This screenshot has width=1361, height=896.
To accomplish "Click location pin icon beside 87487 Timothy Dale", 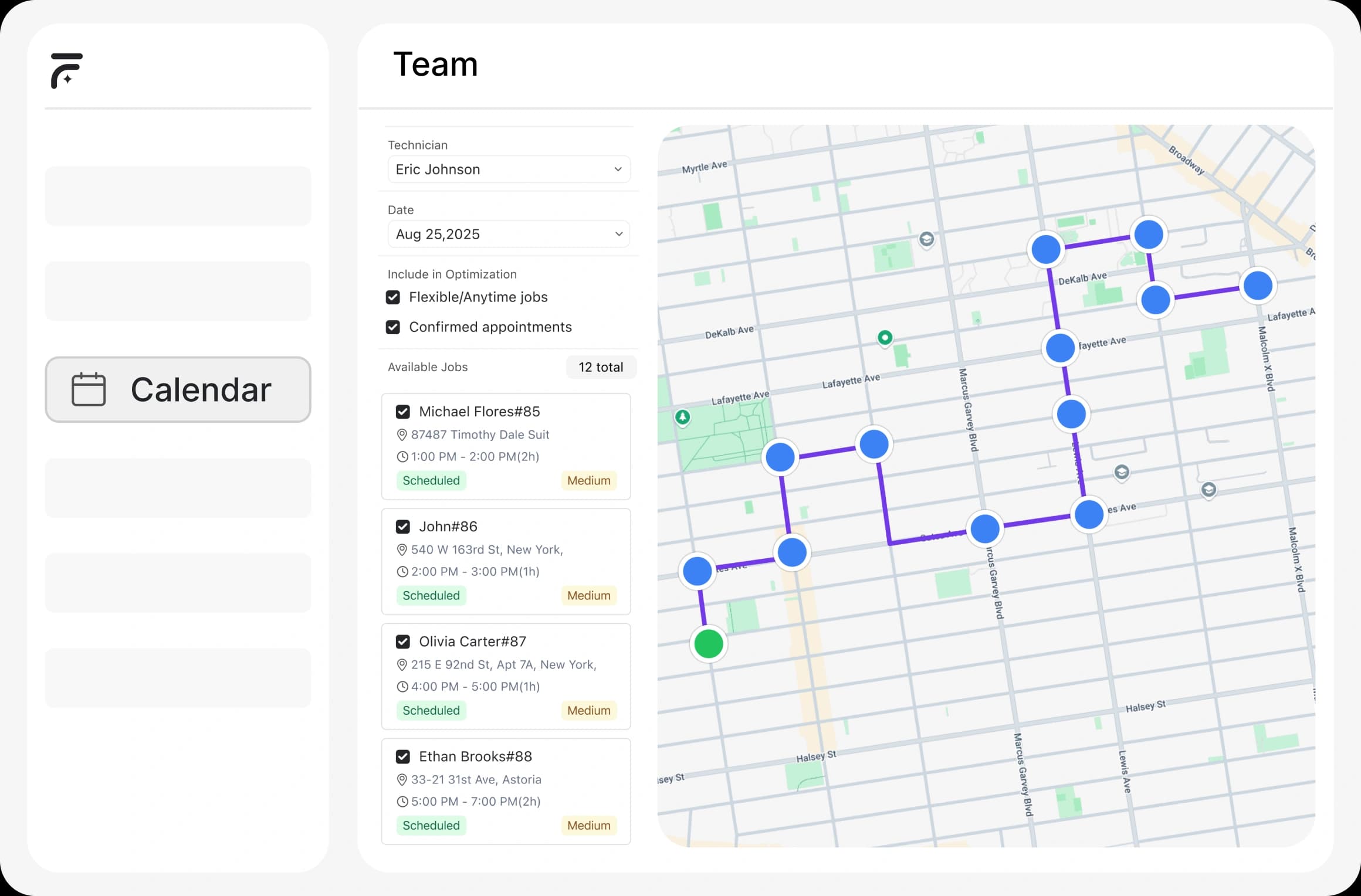I will tap(402, 435).
